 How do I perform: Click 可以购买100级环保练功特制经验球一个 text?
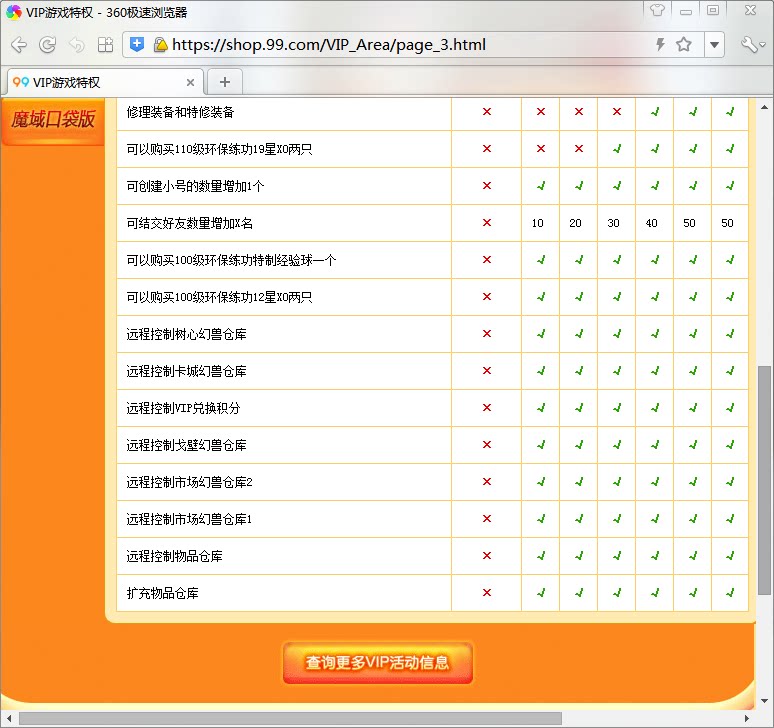tap(231, 260)
